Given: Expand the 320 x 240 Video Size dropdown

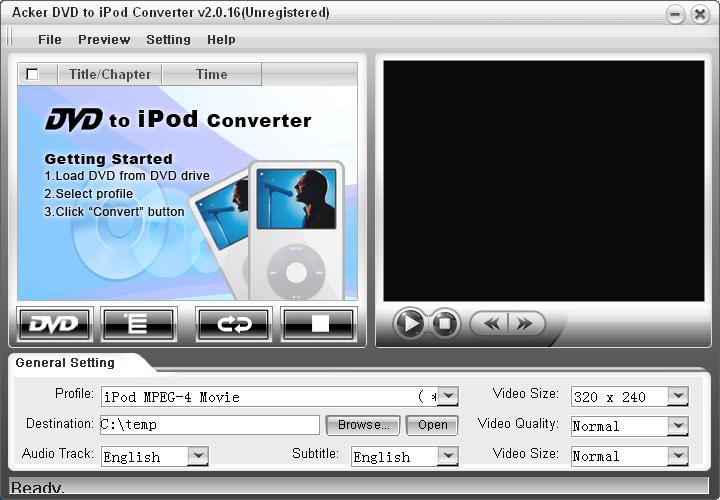Looking at the screenshot, I should [678, 396].
